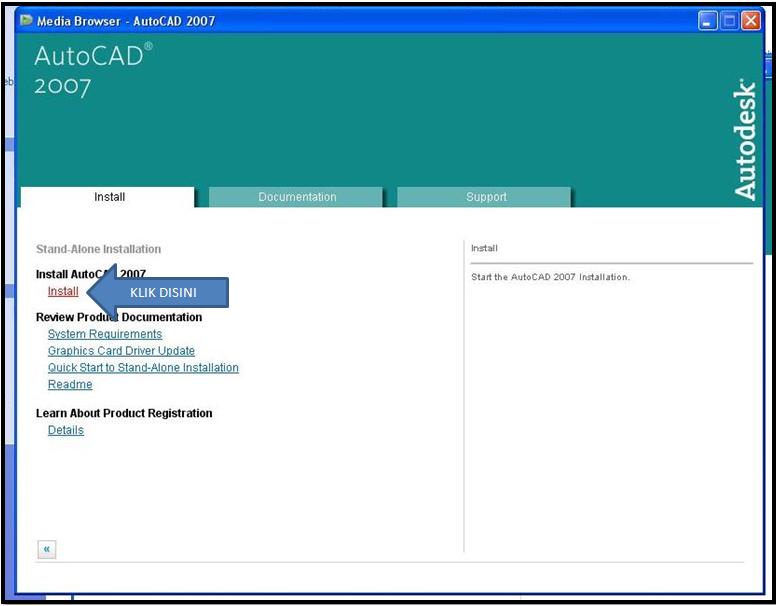
Task: Click 'Review Product Documentation' heading
Action: tap(119, 317)
